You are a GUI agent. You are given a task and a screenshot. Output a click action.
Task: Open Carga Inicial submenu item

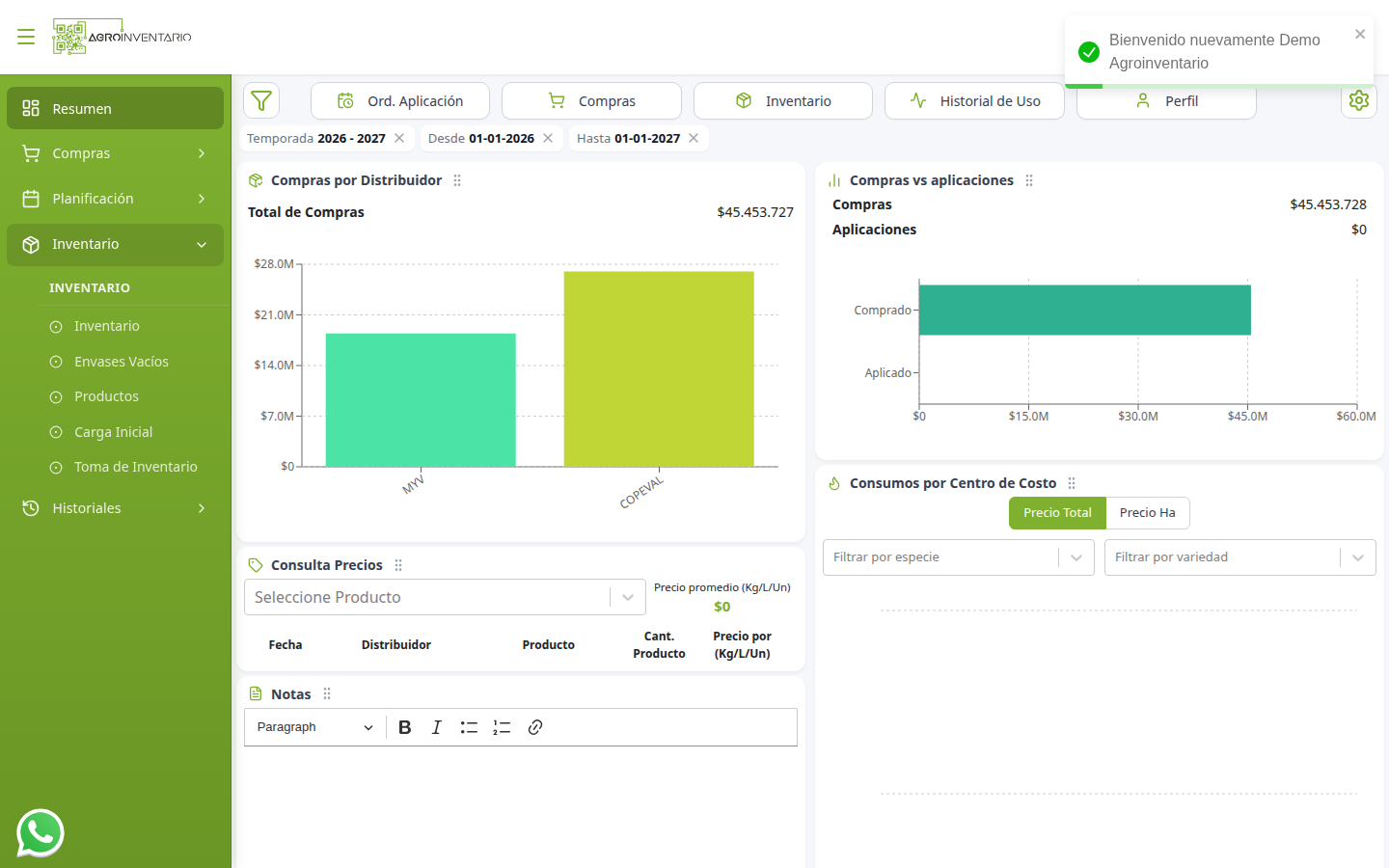(x=114, y=432)
